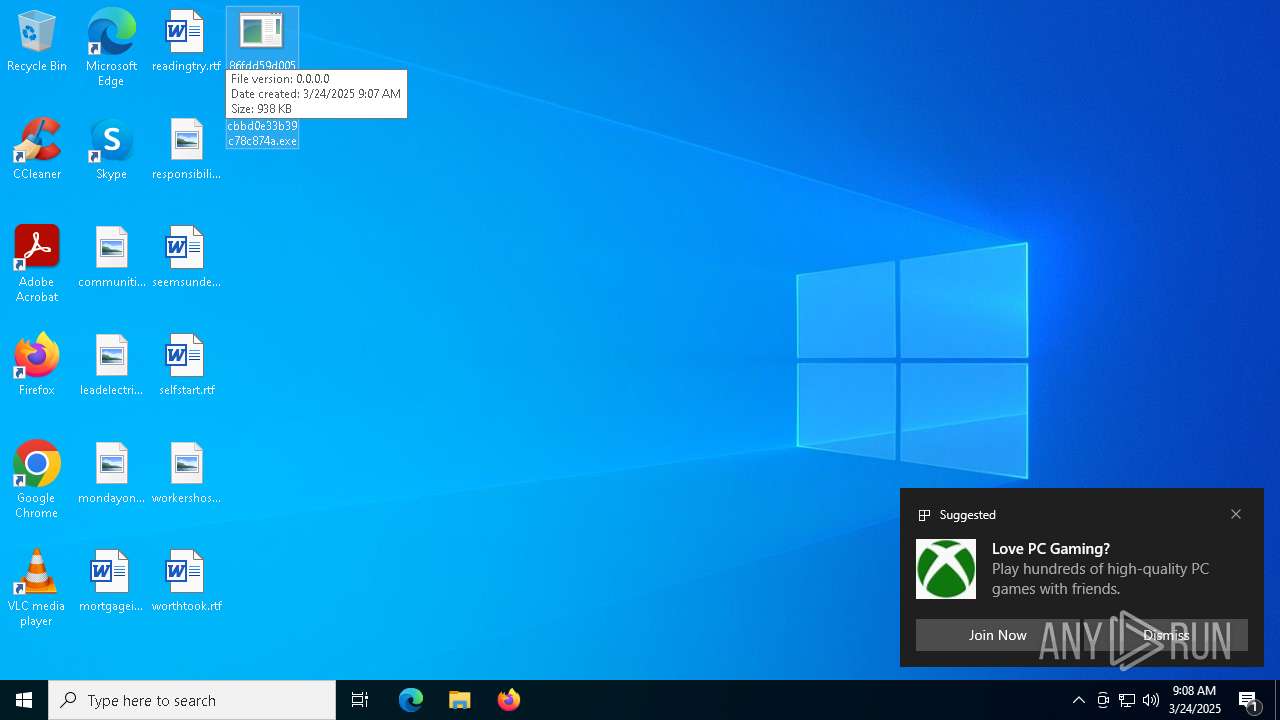1280x720 pixels.
Task: Select the Firefox desktop shortcut
Action: pos(37,365)
